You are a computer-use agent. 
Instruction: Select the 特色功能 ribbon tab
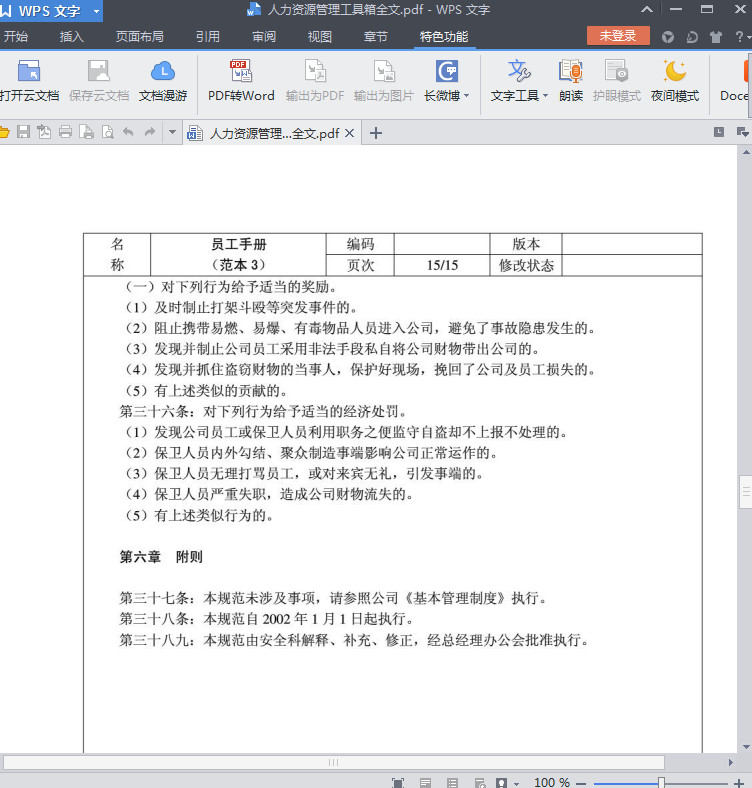point(444,37)
